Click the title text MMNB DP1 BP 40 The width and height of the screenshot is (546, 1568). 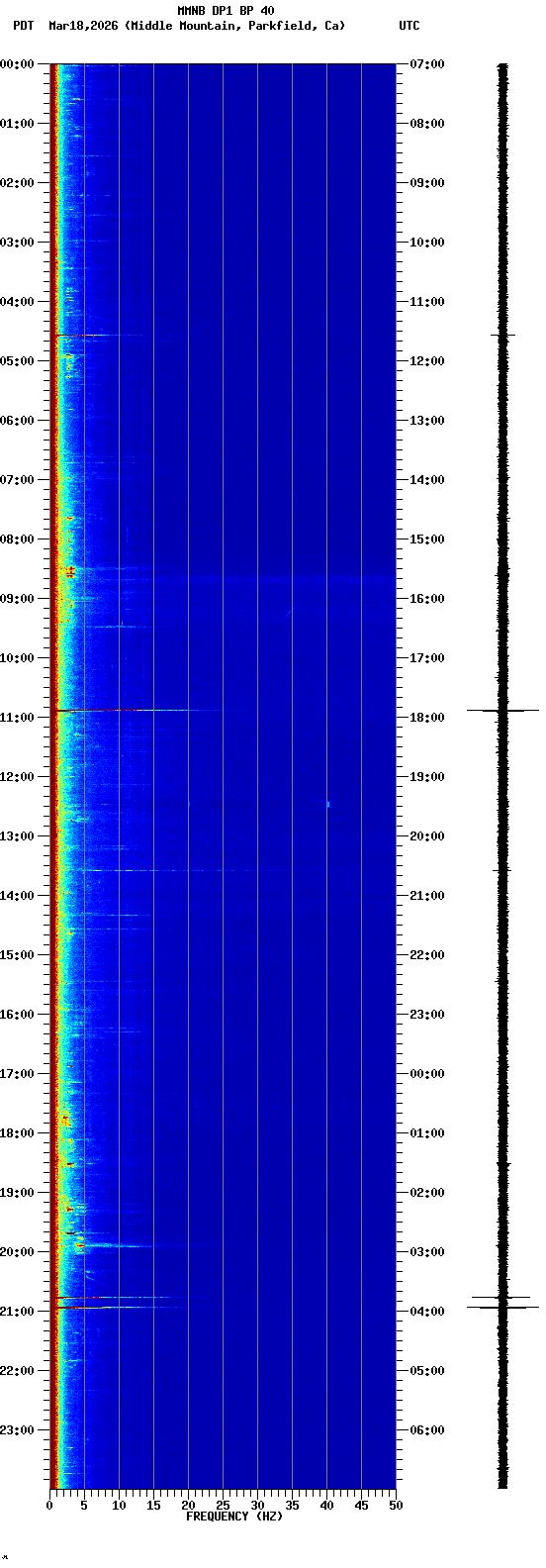[226, 11]
